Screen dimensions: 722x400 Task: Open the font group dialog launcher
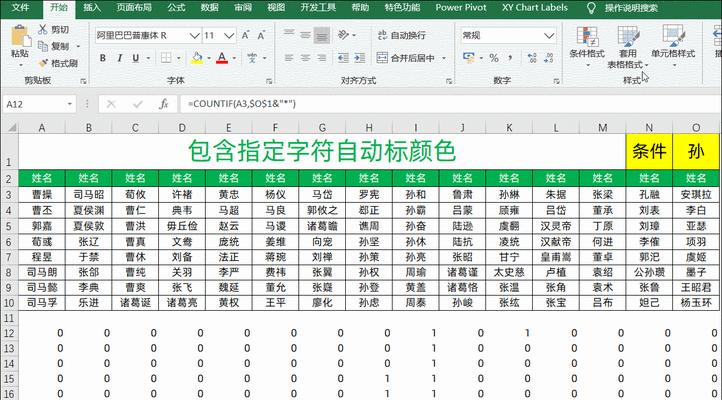[x=268, y=81]
